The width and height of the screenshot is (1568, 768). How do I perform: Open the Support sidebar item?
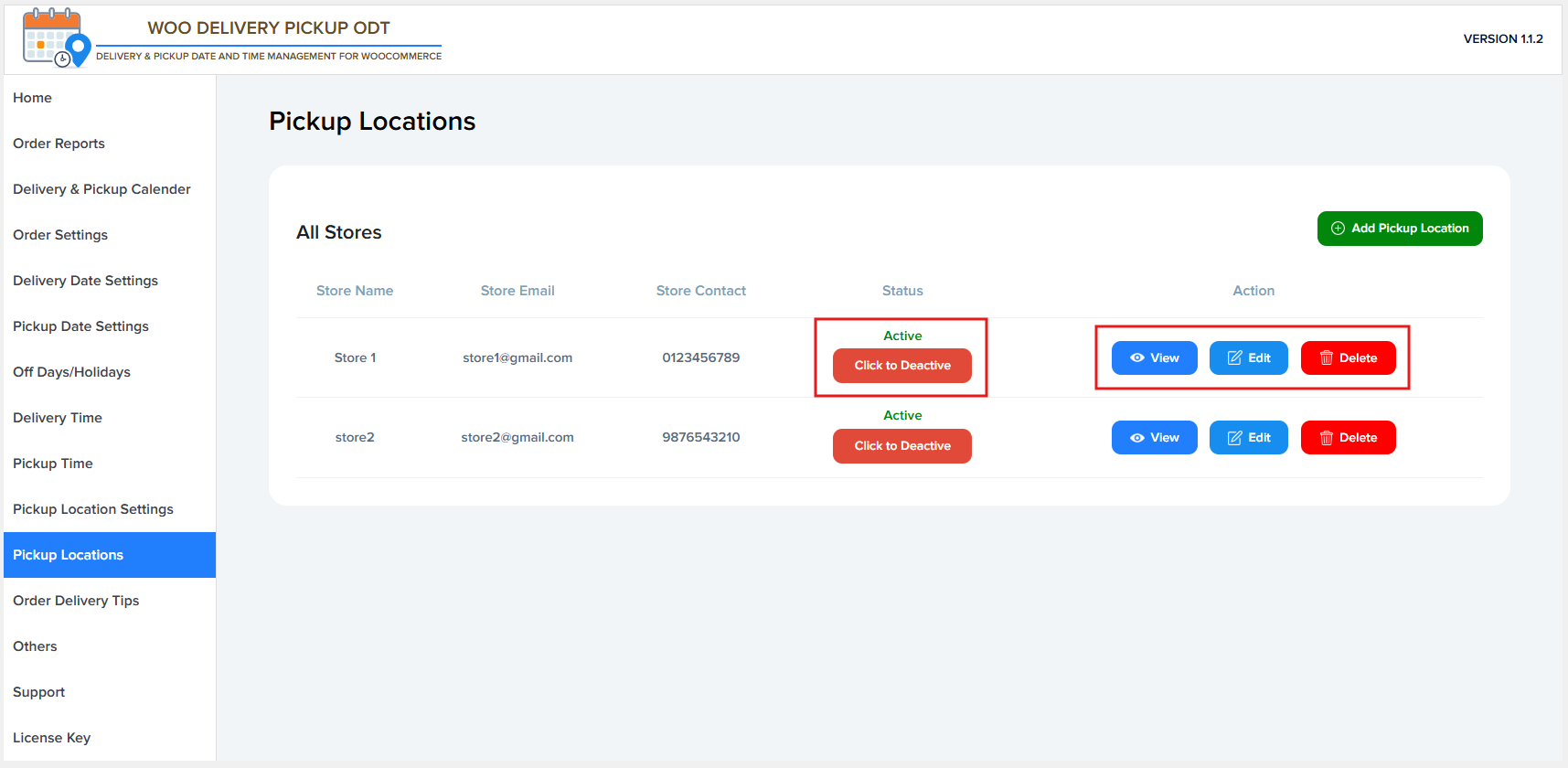pos(39,692)
